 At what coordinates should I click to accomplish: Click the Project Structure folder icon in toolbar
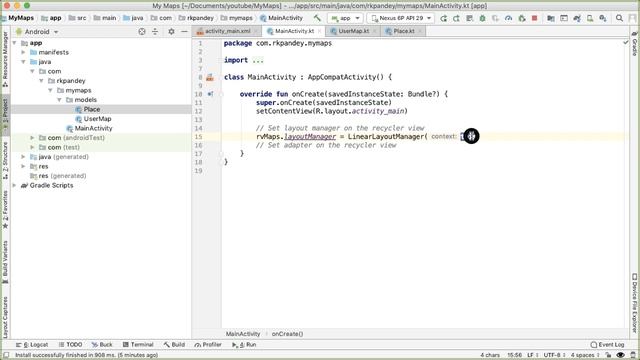(x=551, y=18)
